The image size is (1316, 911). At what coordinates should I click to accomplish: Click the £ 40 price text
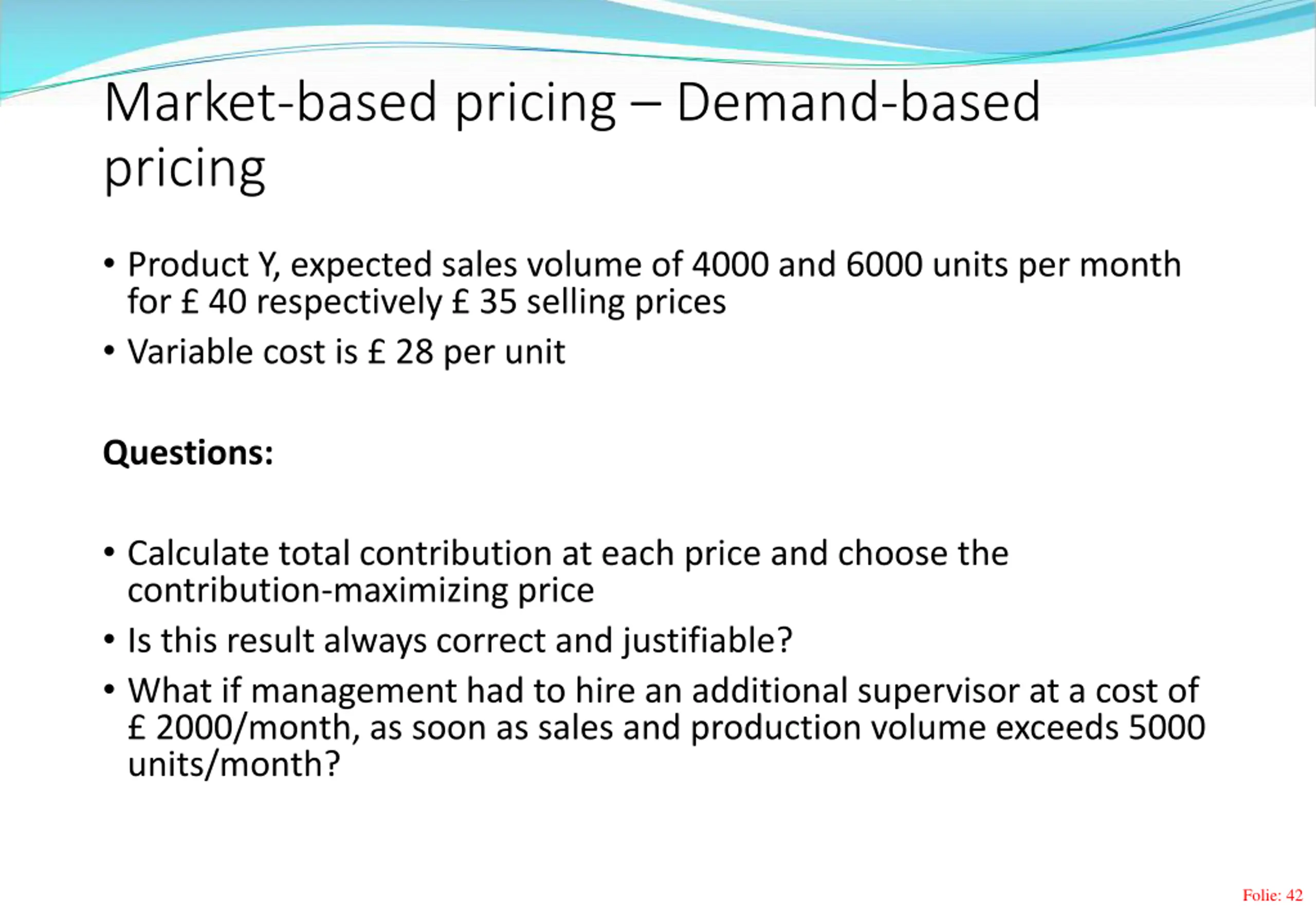(213, 301)
